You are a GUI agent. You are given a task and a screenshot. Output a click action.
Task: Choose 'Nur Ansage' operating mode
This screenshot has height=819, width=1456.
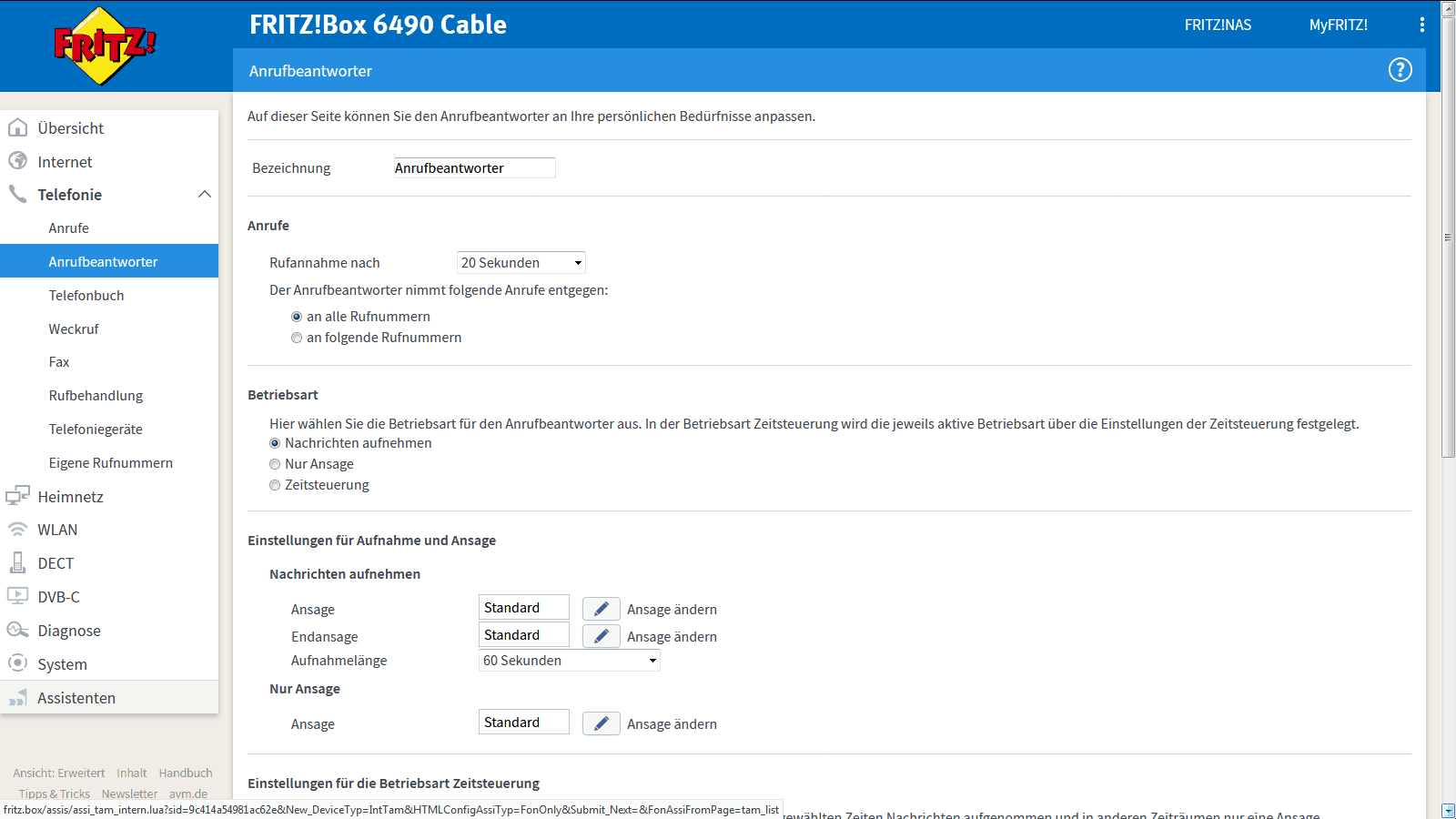[275, 464]
